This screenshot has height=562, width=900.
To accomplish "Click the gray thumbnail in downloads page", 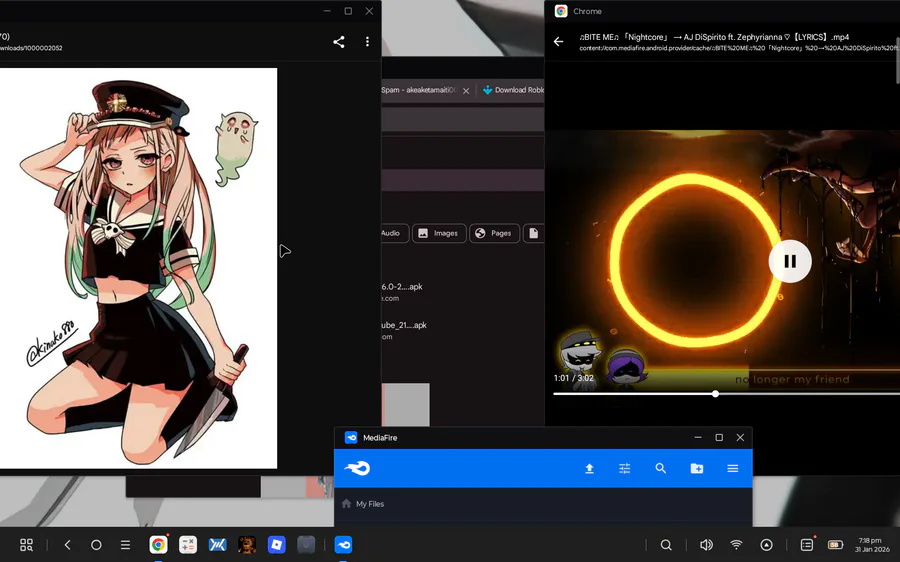I will 405,405.
